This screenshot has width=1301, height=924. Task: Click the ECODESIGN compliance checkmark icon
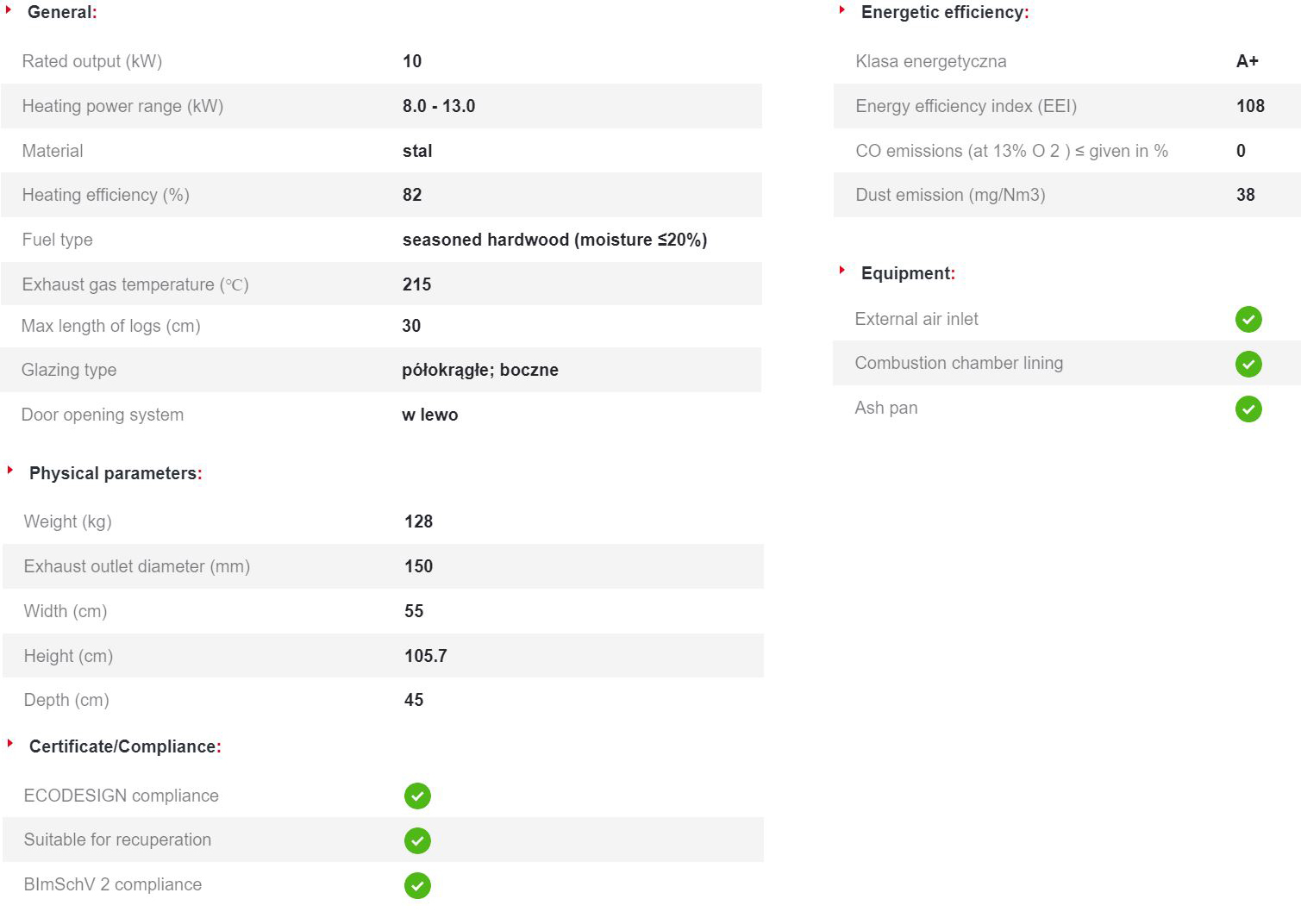tap(417, 796)
